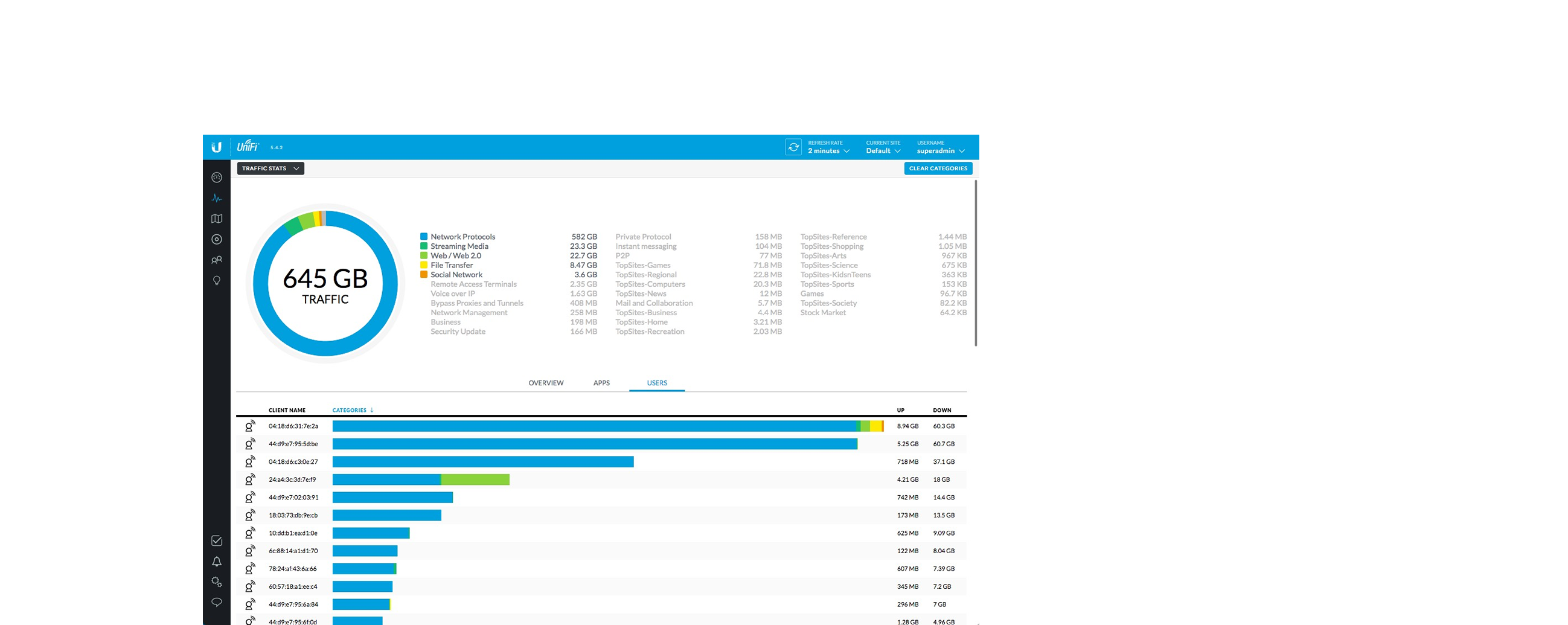Open the Dashboard from the sidebar gauge icon
The image size is (1568, 625).
pyautogui.click(x=216, y=178)
